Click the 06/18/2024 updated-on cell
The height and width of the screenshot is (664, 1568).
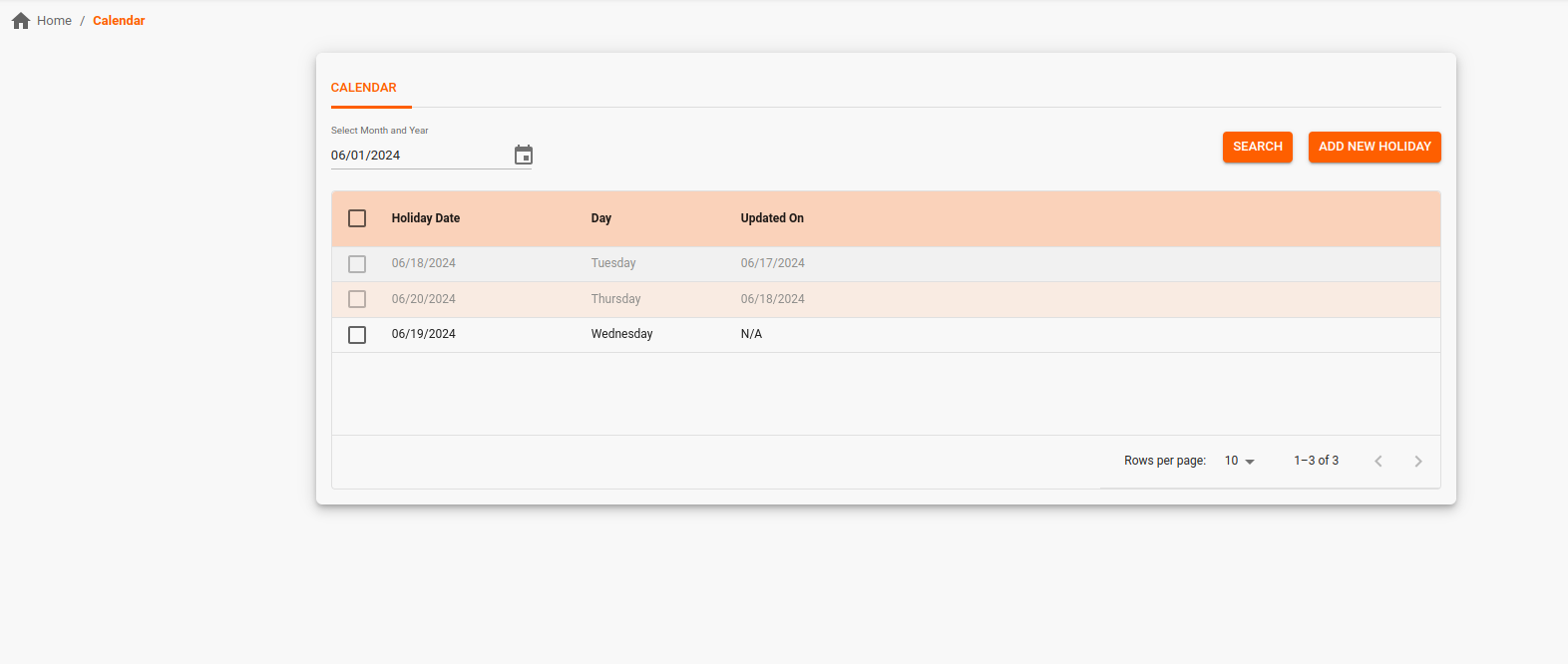point(773,299)
